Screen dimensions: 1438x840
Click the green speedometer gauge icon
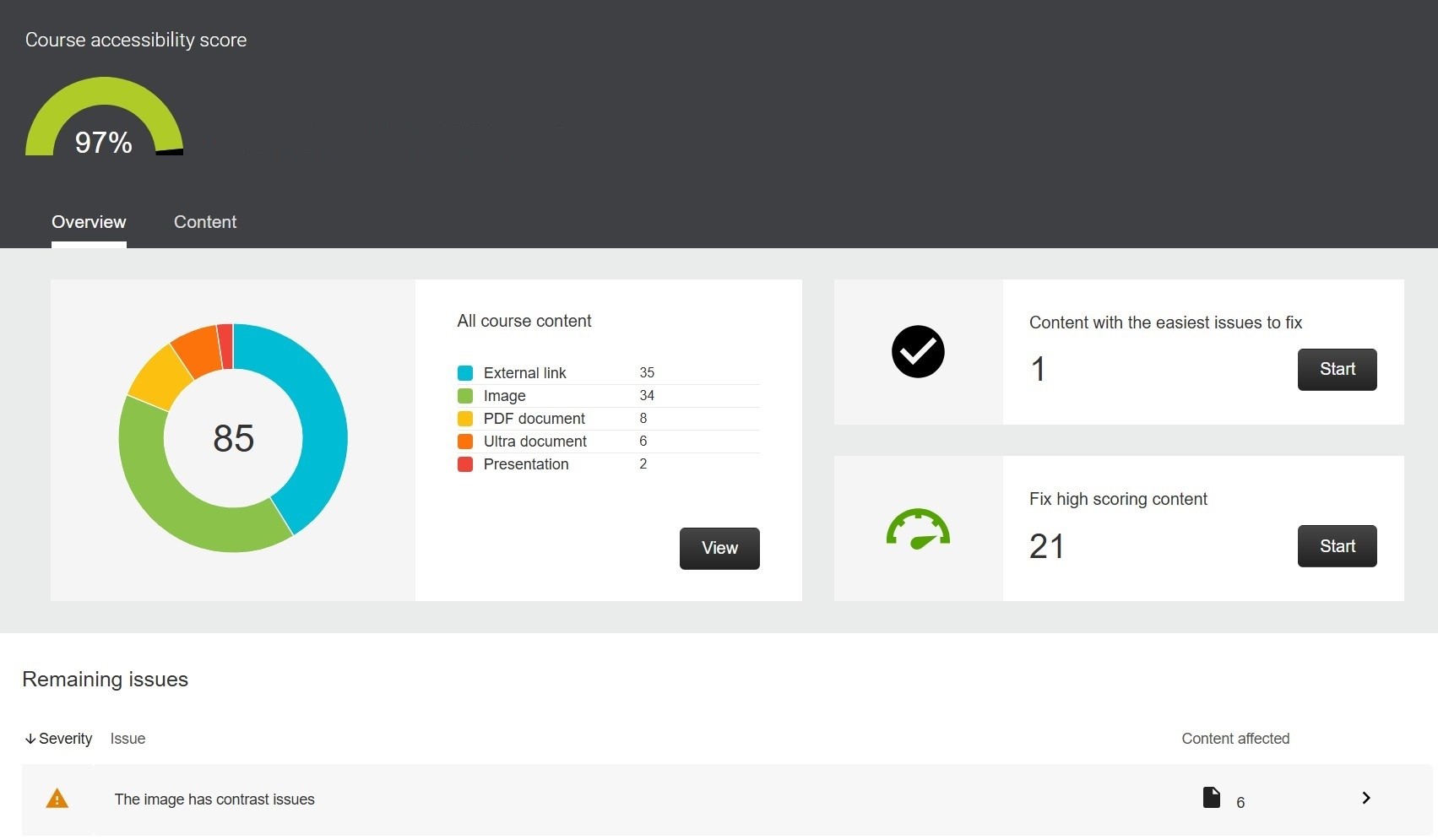point(918,528)
